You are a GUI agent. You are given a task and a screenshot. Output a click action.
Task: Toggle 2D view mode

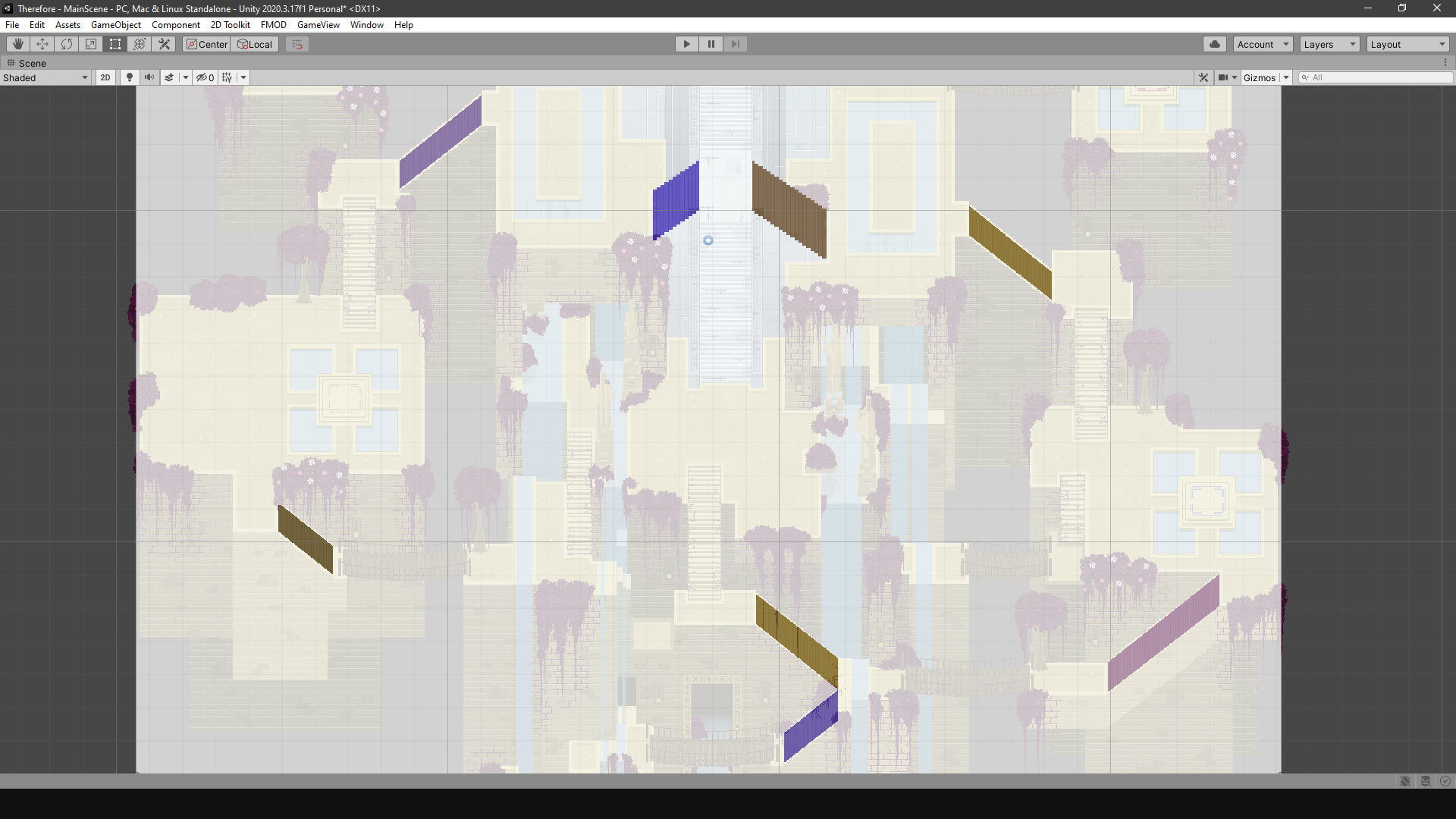(105, 77)
